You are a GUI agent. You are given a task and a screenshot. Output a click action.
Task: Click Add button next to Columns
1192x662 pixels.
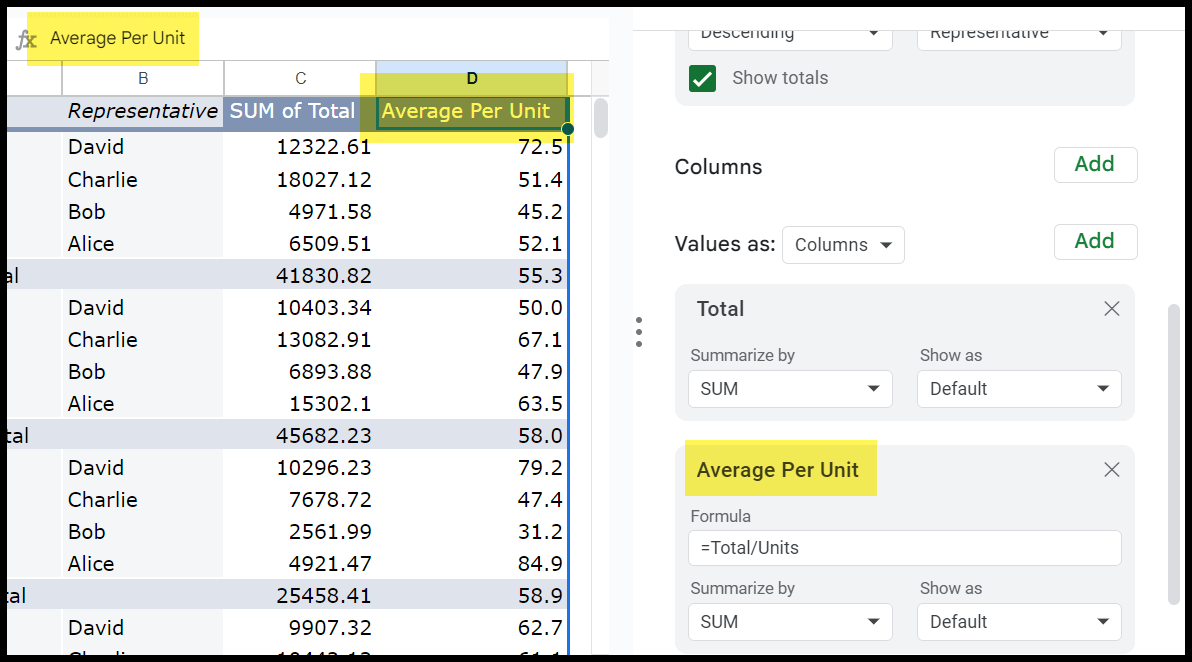[1095, 164]
